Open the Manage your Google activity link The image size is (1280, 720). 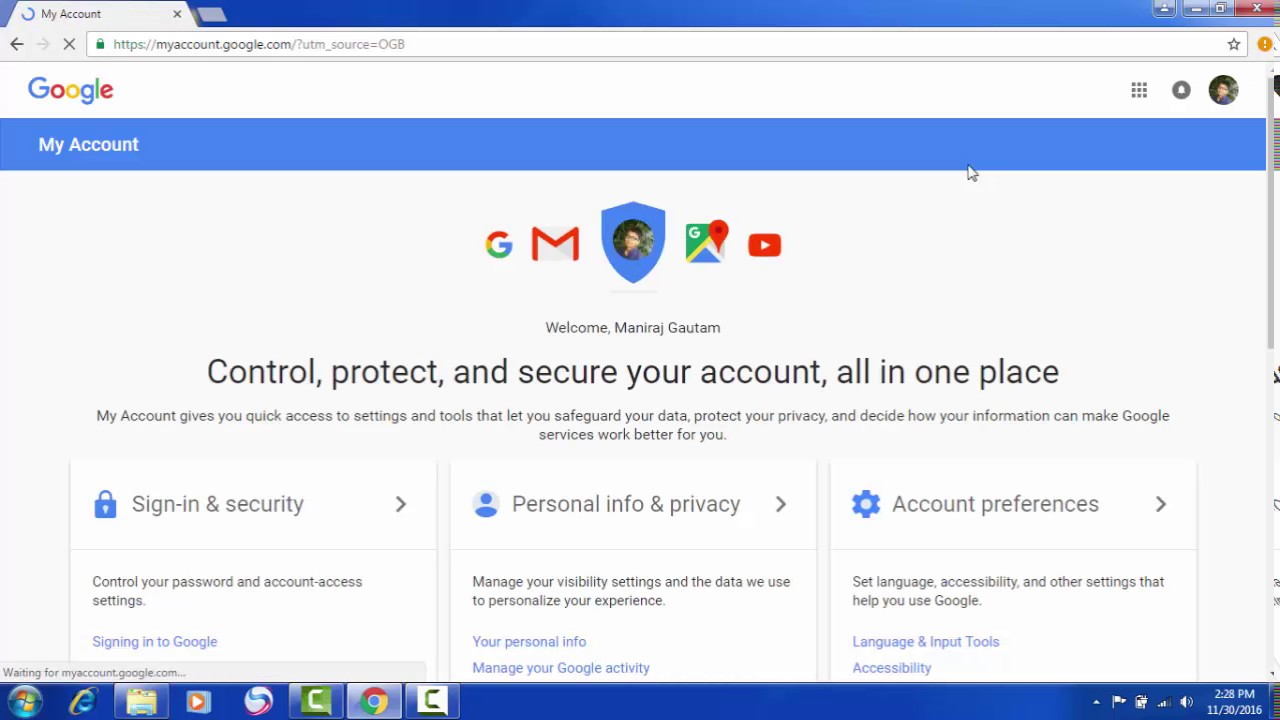[561, 668]
